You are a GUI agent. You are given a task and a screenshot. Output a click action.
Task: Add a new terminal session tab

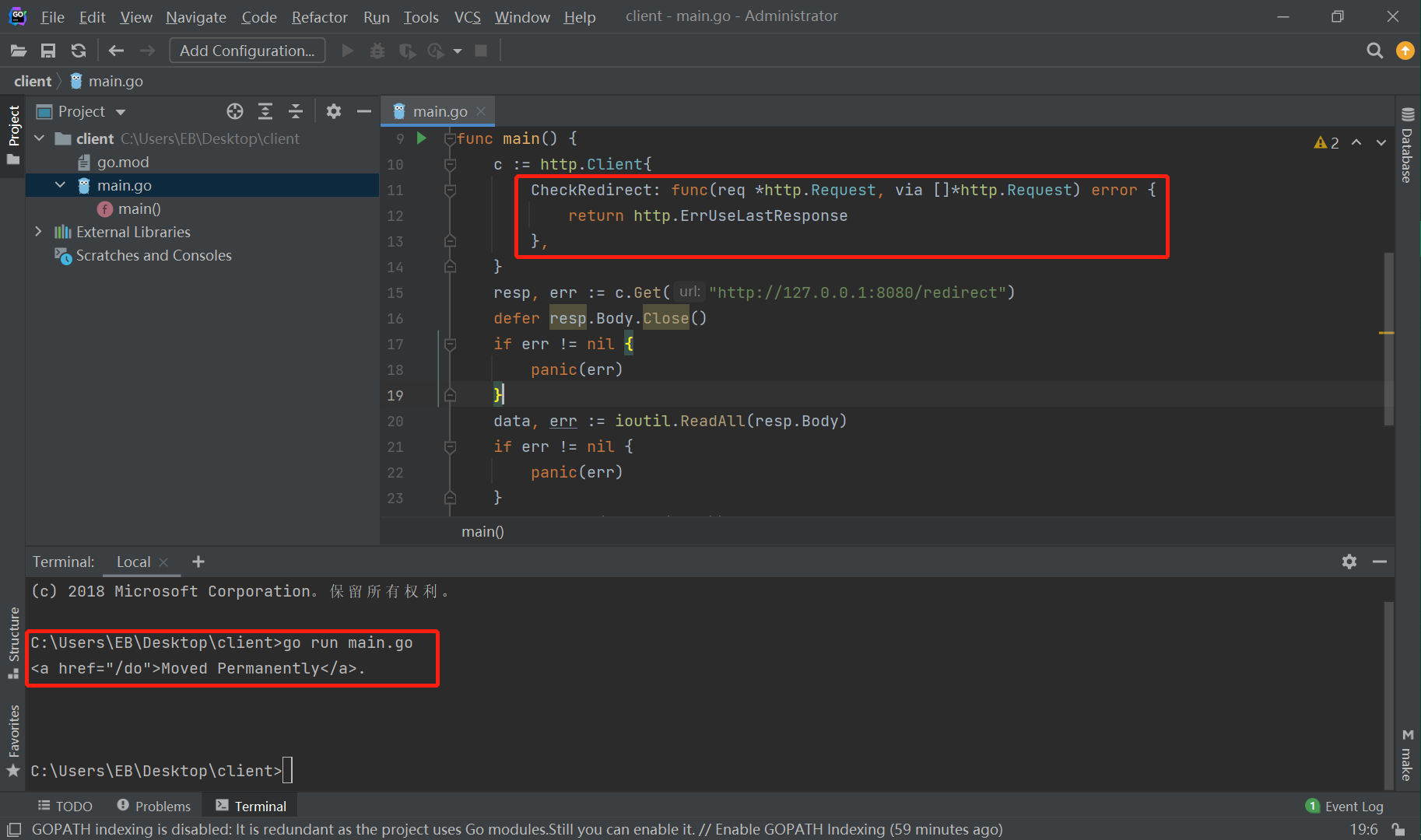198,562
